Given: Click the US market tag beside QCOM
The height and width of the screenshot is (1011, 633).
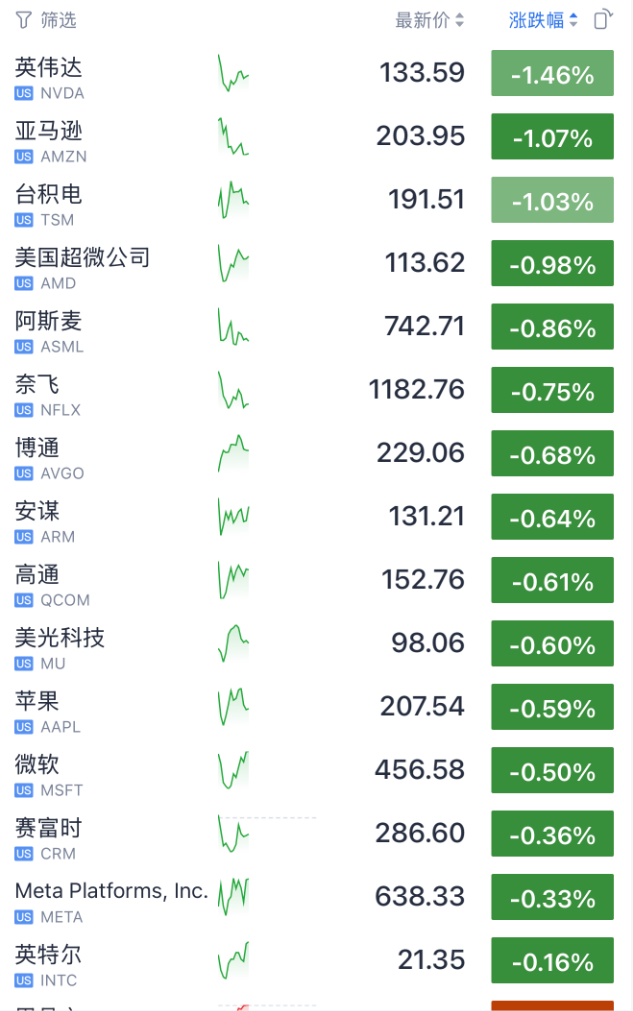Looking at the screenshot, I should pyautogui.click(x=24, y=600).
